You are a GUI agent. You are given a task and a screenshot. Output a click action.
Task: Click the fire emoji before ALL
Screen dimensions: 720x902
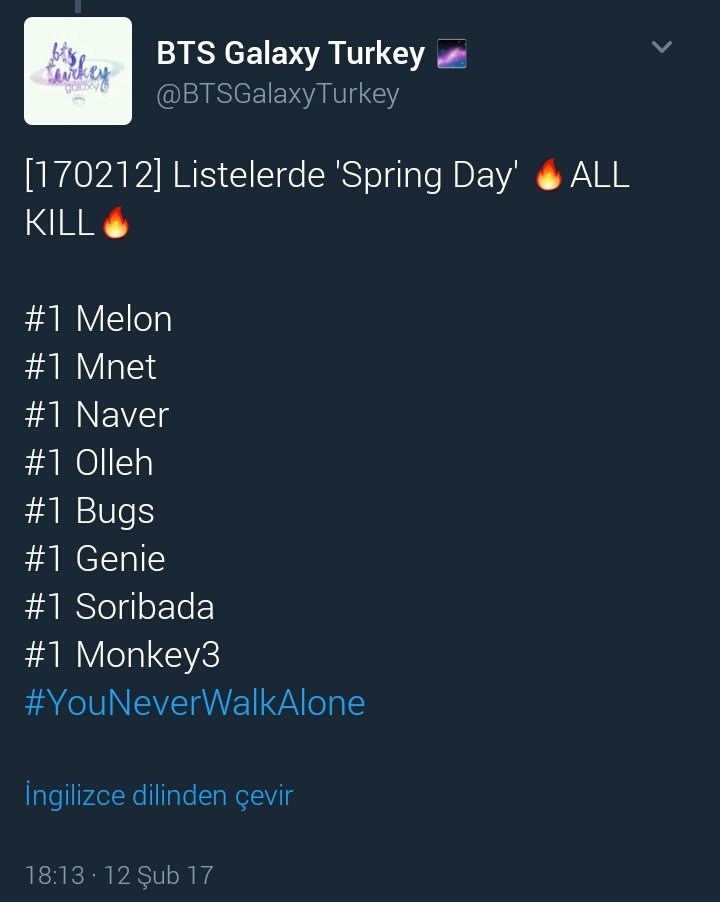coord(548,176)
